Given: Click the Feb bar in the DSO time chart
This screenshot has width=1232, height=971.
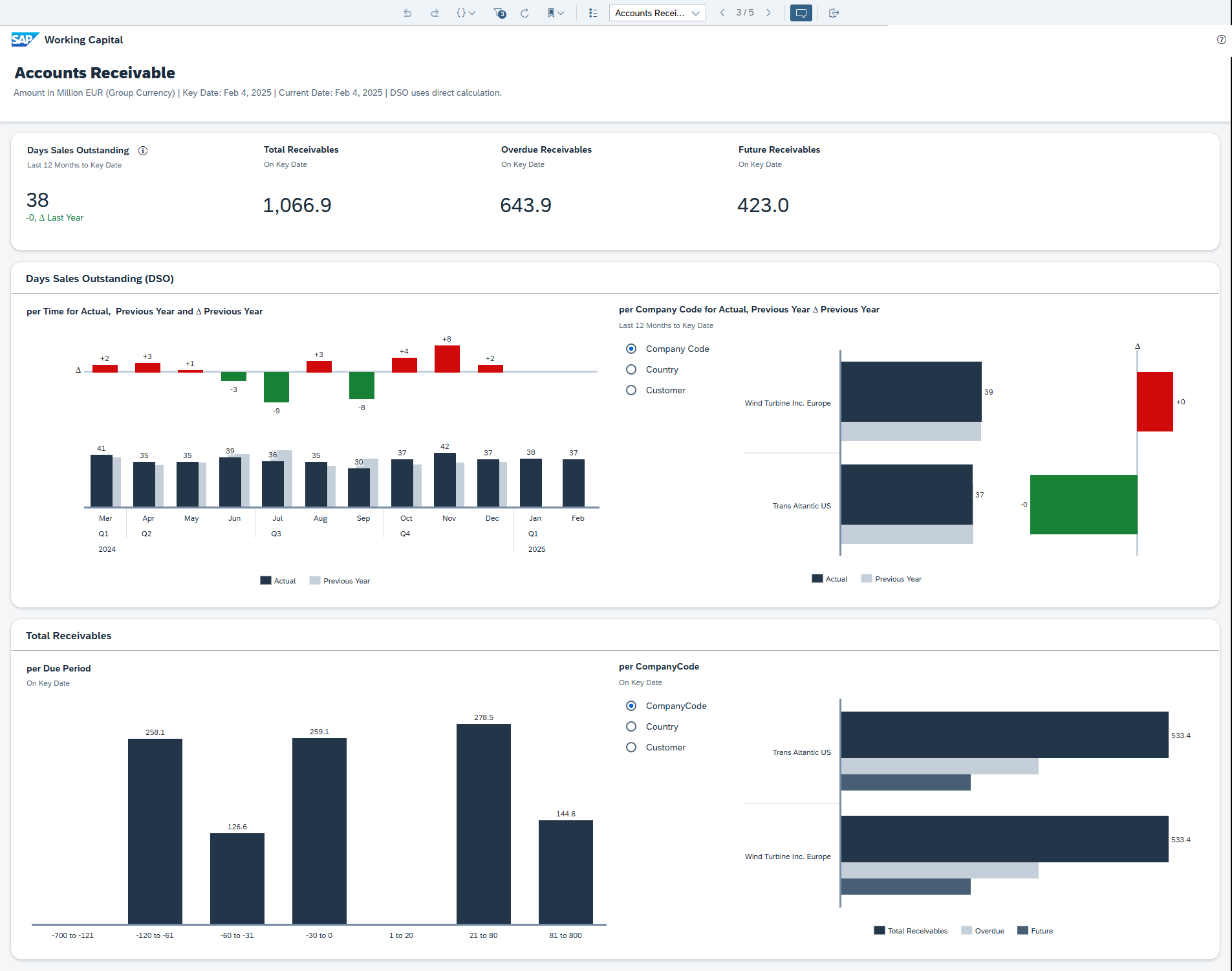Looking at the screenshot, I should pos(574,482).
